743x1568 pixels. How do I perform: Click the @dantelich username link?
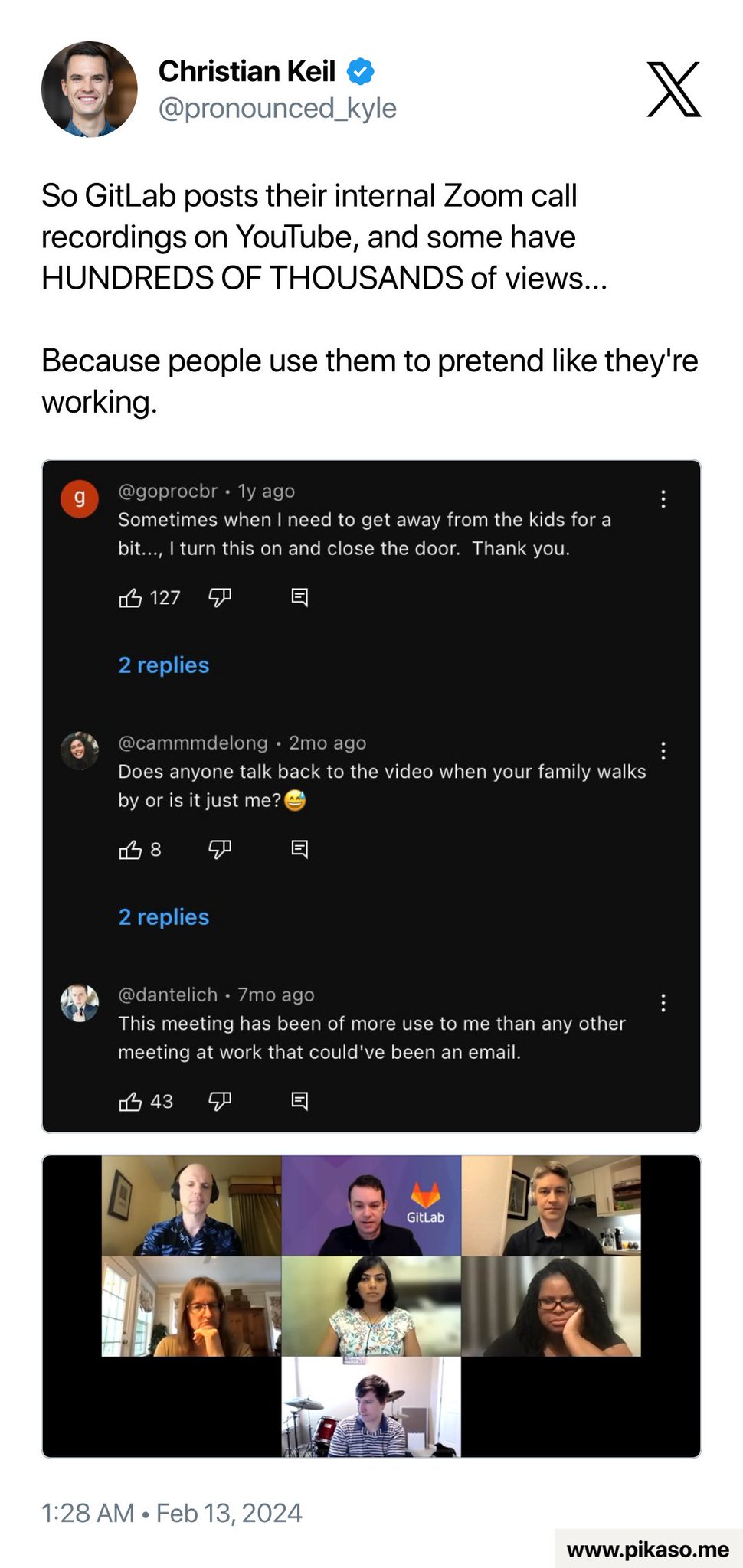tap(168, 995)
